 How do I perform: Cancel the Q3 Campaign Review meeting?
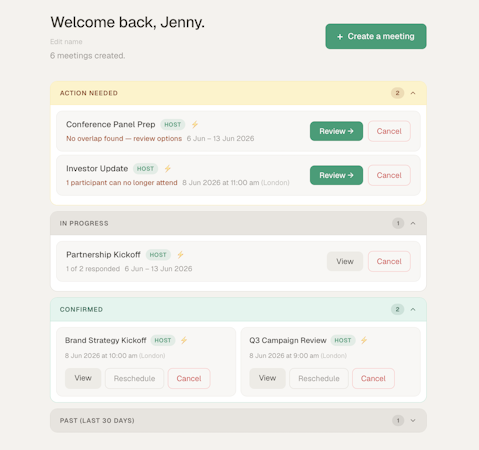373,378
